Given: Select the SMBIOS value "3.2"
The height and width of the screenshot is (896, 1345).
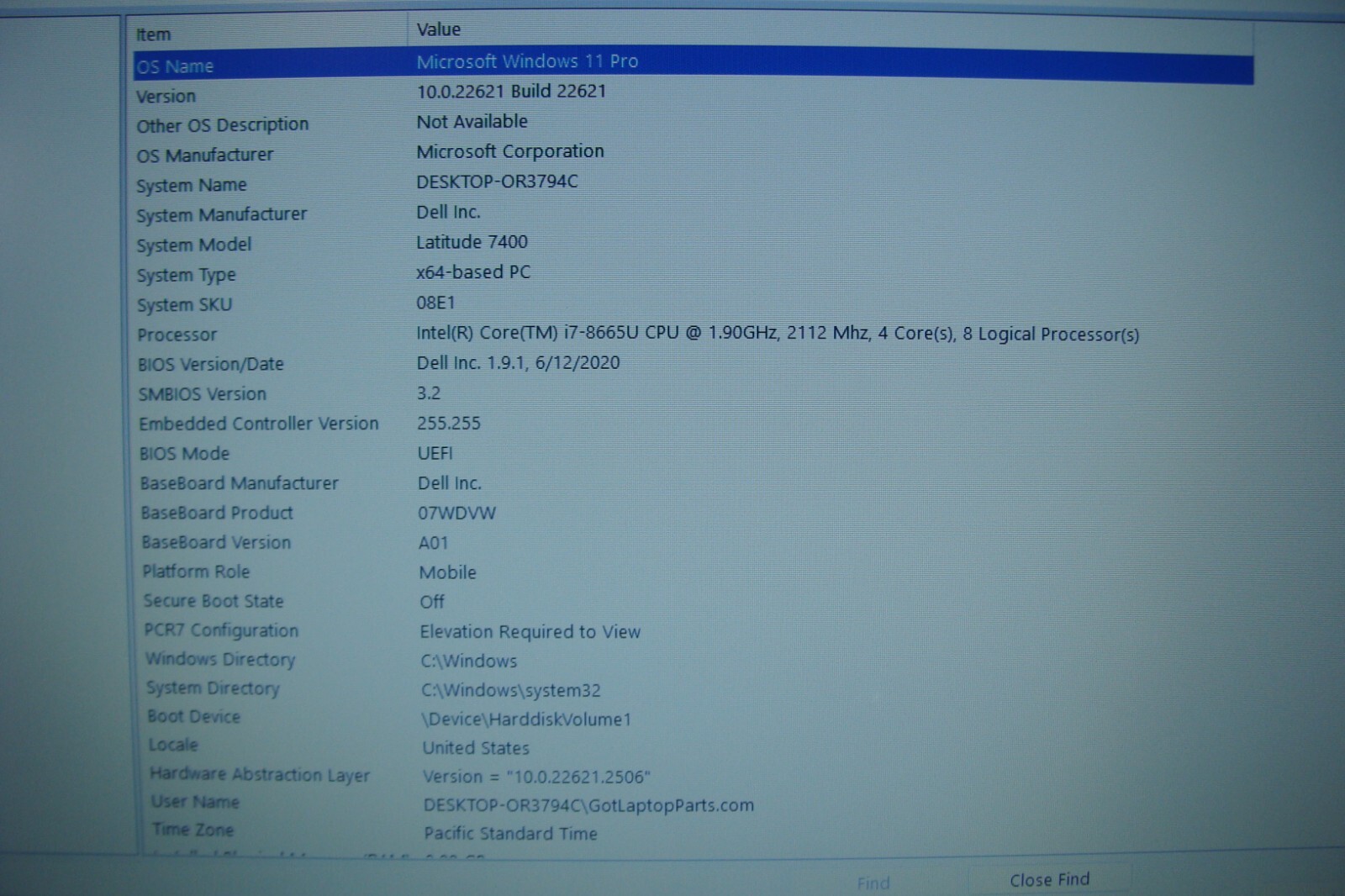Looking at the screenshot, I should [429, 393].
